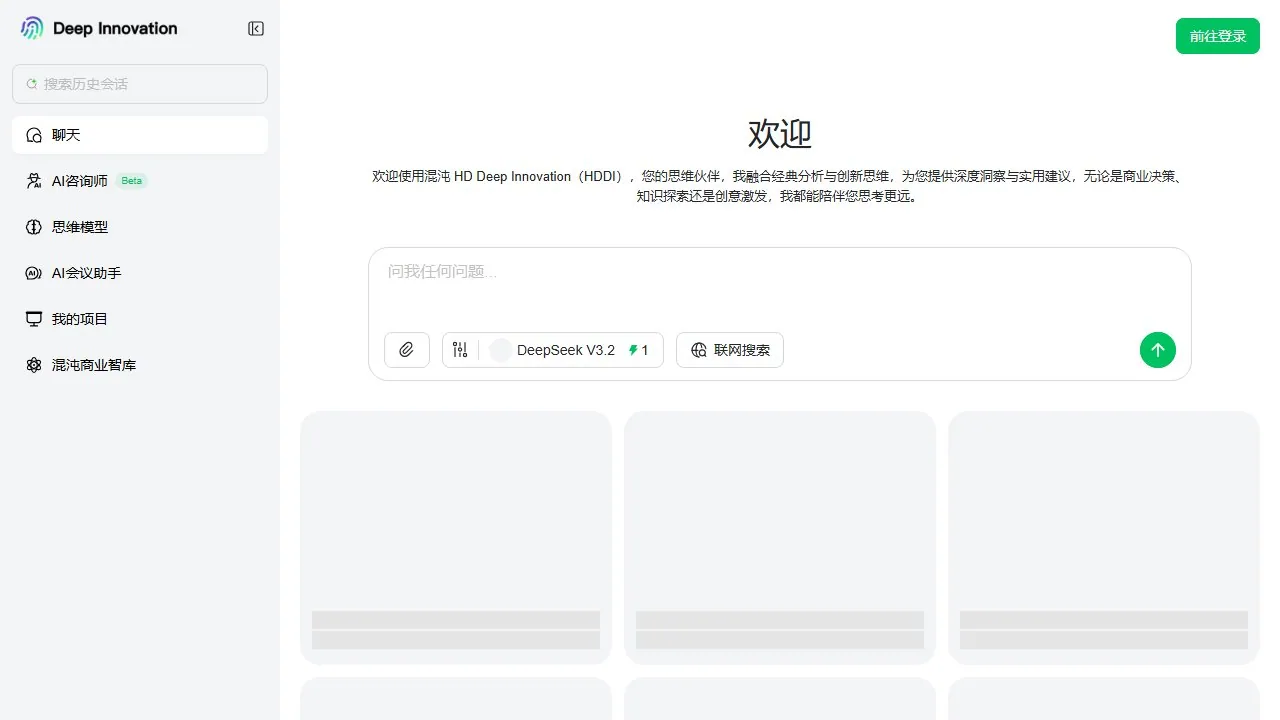Viewport: 1280px width, 720px height.
Task: Collapse the sidebar with the panel icon
Action: point(256,29)
